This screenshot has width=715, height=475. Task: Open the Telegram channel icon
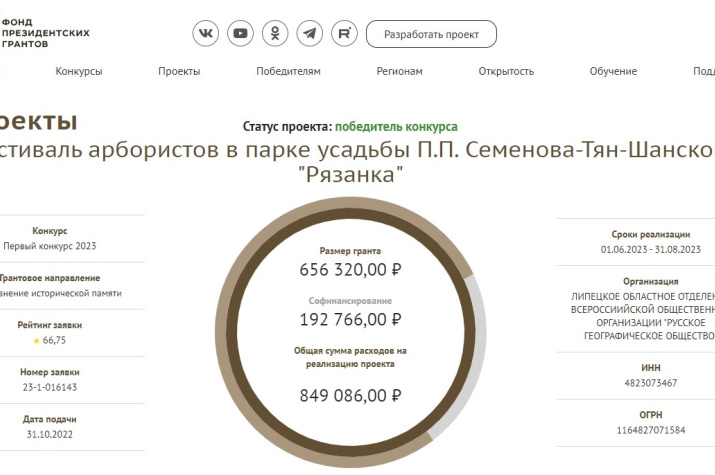pyautogui.click(x=310, y=34)
